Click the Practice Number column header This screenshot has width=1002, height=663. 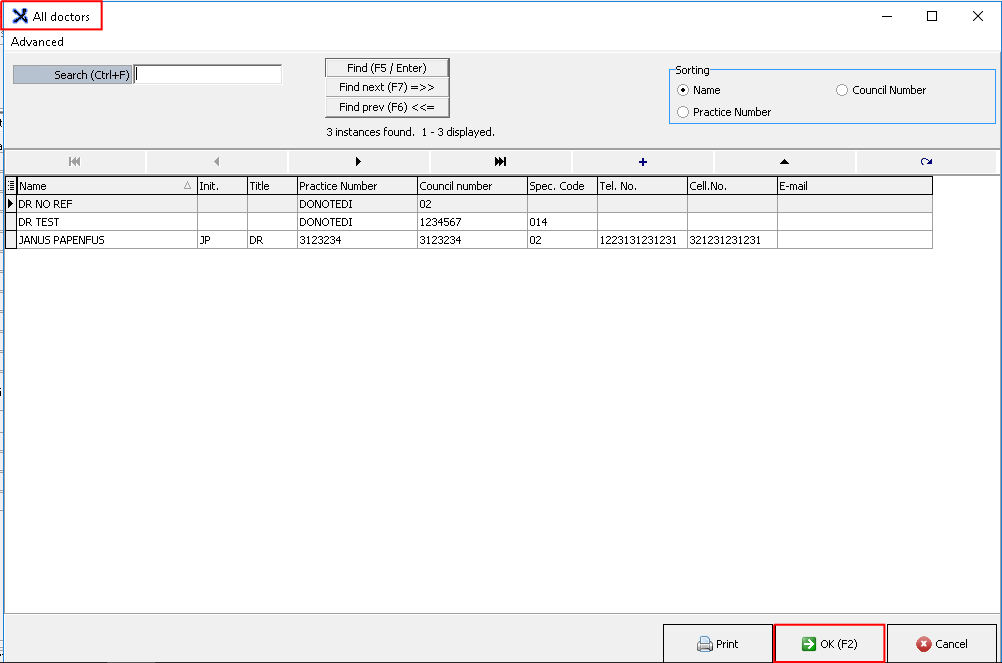pos(356,186)
